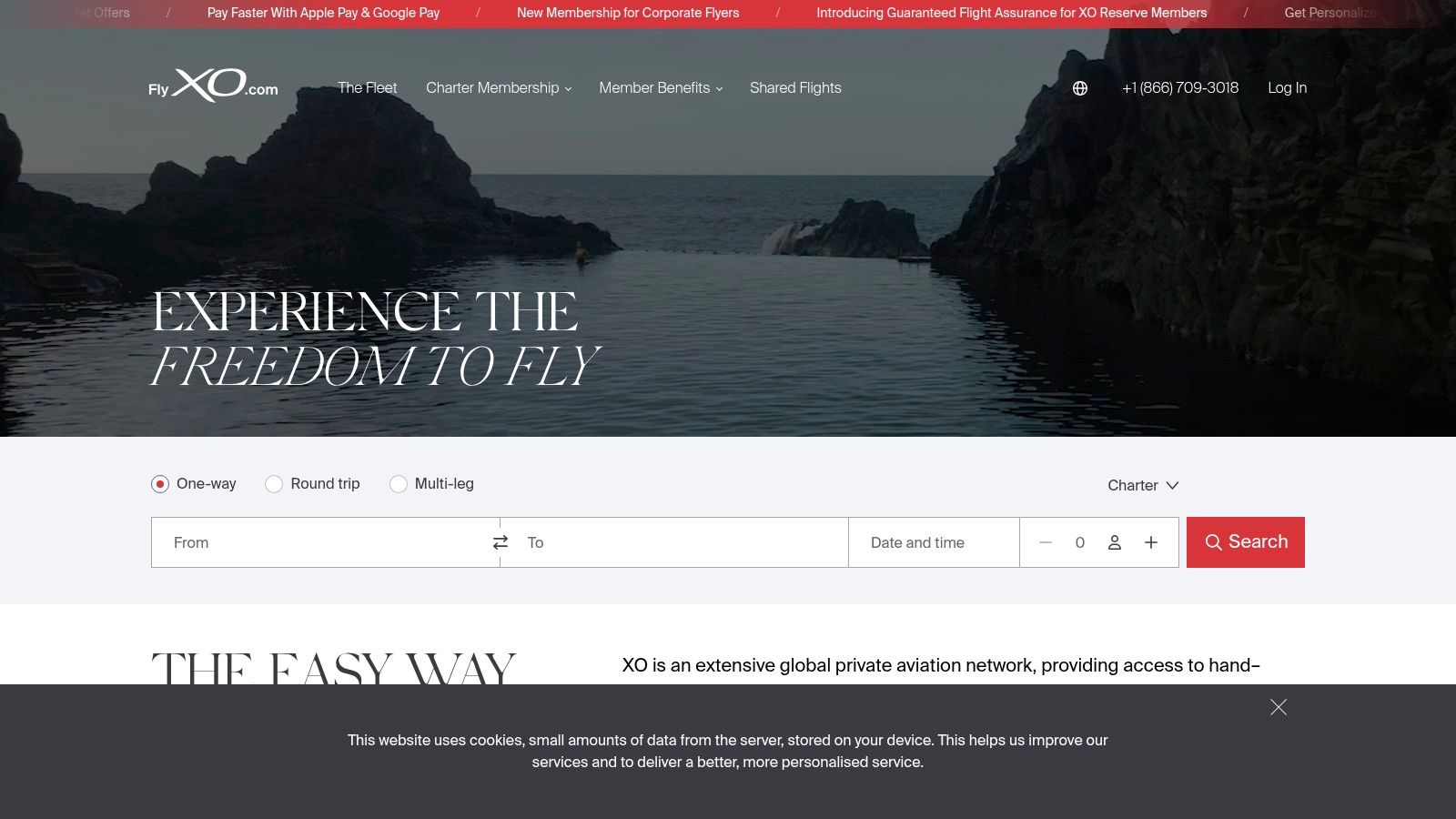Decrease passenger count with minus button
This screenshot has width=1456, height=819.
(1046, 542)
